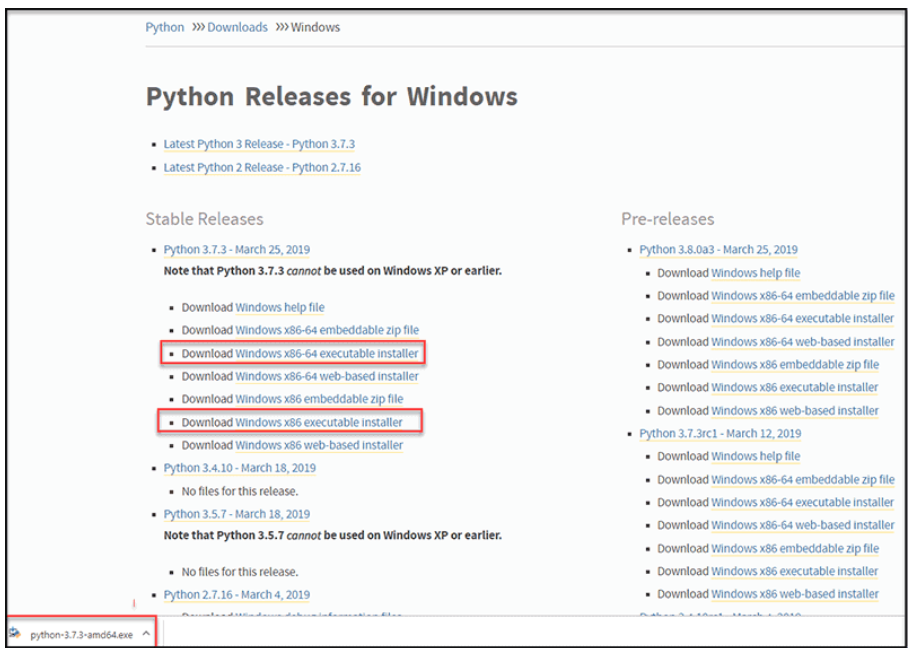Go to the Python breadcrumb link
The width and height of the screenshot is (918, 656).
coord(164,27)
